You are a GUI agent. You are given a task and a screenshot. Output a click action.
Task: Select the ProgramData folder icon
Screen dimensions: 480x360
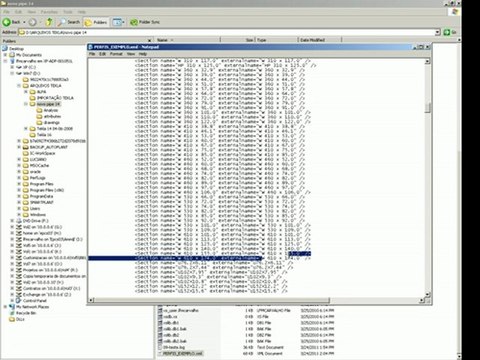pos(26,196)
